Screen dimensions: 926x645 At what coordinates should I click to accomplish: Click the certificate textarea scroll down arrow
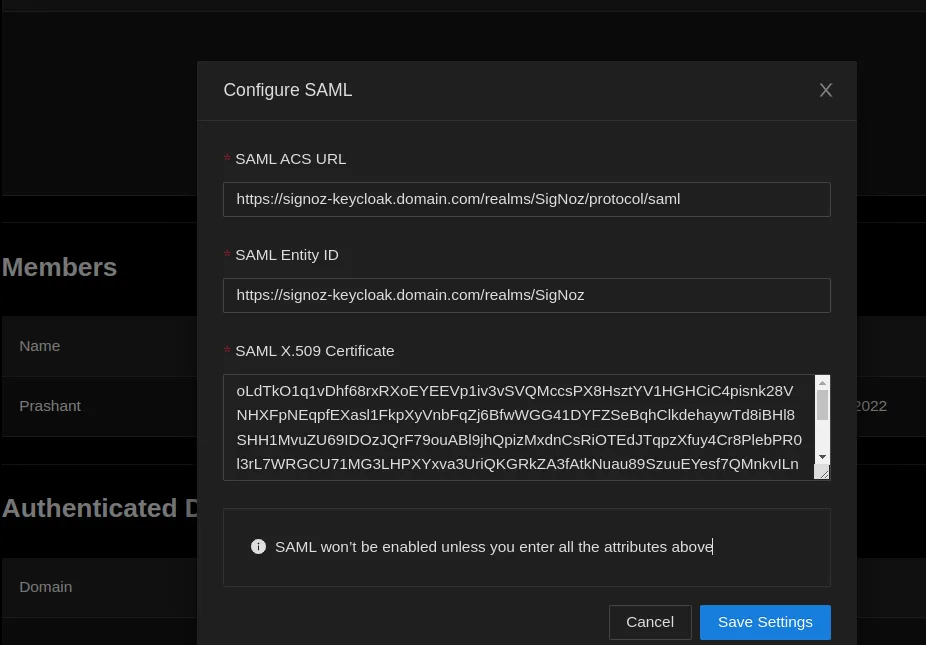point(822,457)
